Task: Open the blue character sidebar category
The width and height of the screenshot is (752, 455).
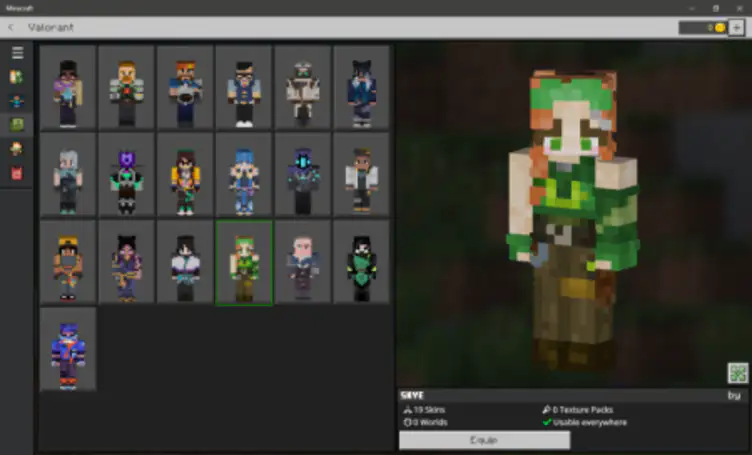Action: [17, 101]
